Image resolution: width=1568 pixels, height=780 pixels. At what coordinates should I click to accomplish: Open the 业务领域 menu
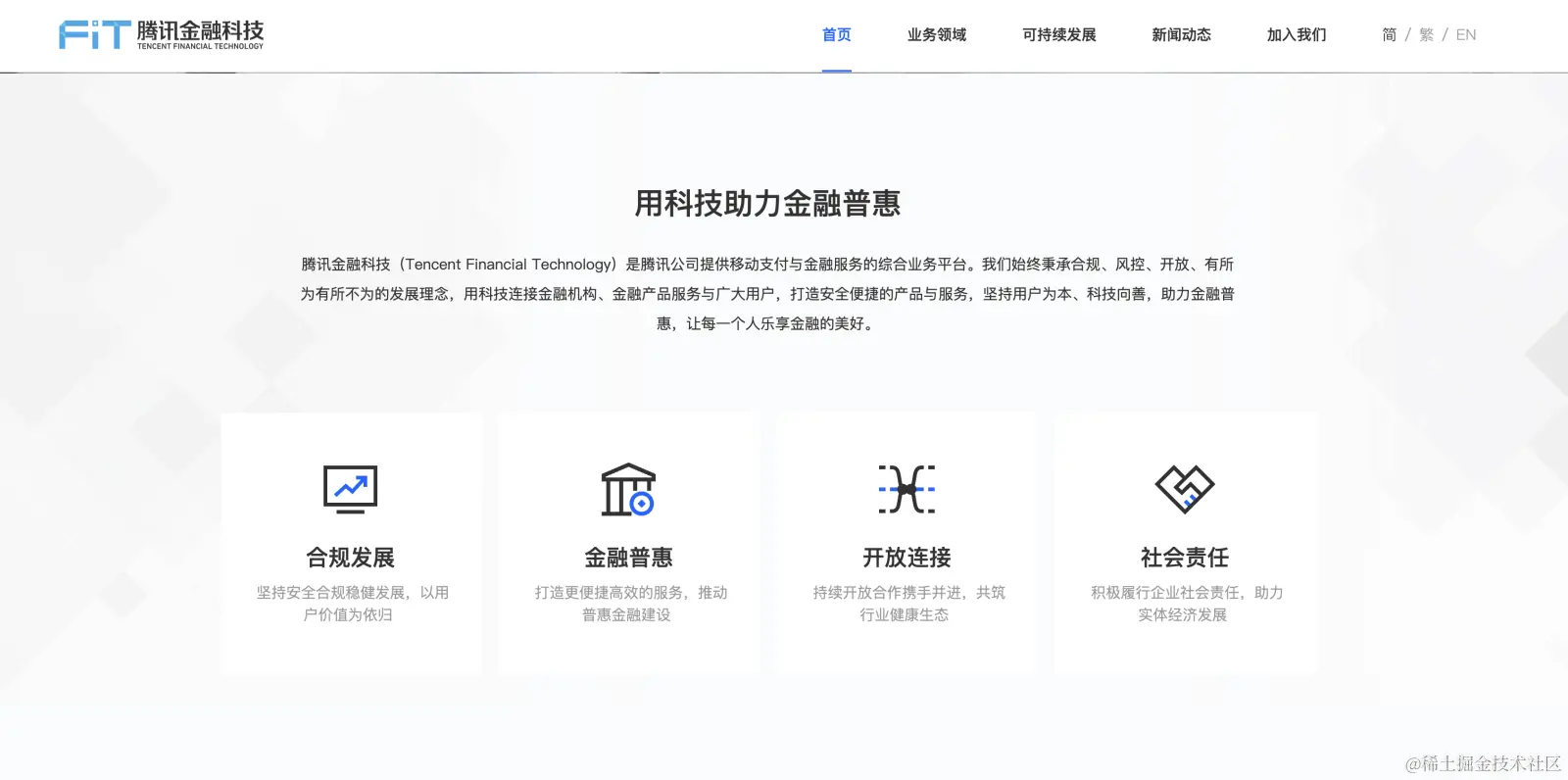[x=937, y=35]
